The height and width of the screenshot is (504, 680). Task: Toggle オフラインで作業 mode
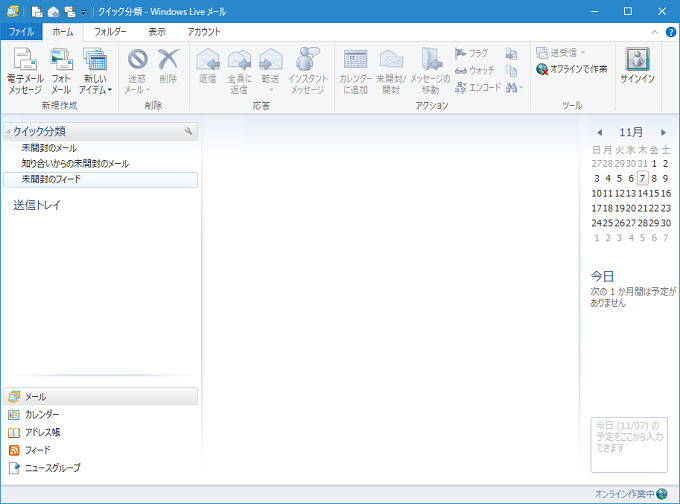[572, 69]
